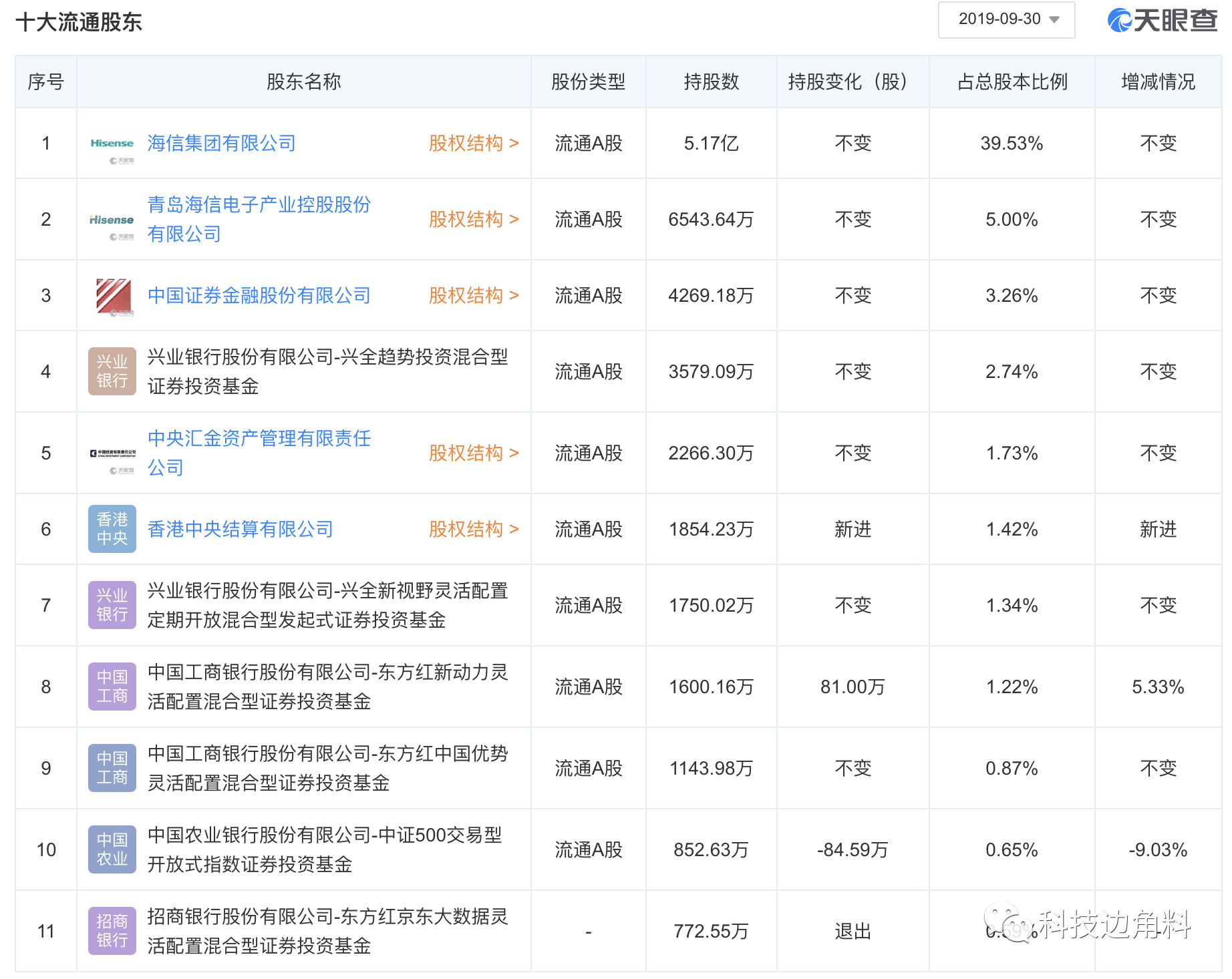This screenshot has width=1232, height=979.
Task: Open the 海信集团有限公司 link
Action: click(x=222, y=144)
